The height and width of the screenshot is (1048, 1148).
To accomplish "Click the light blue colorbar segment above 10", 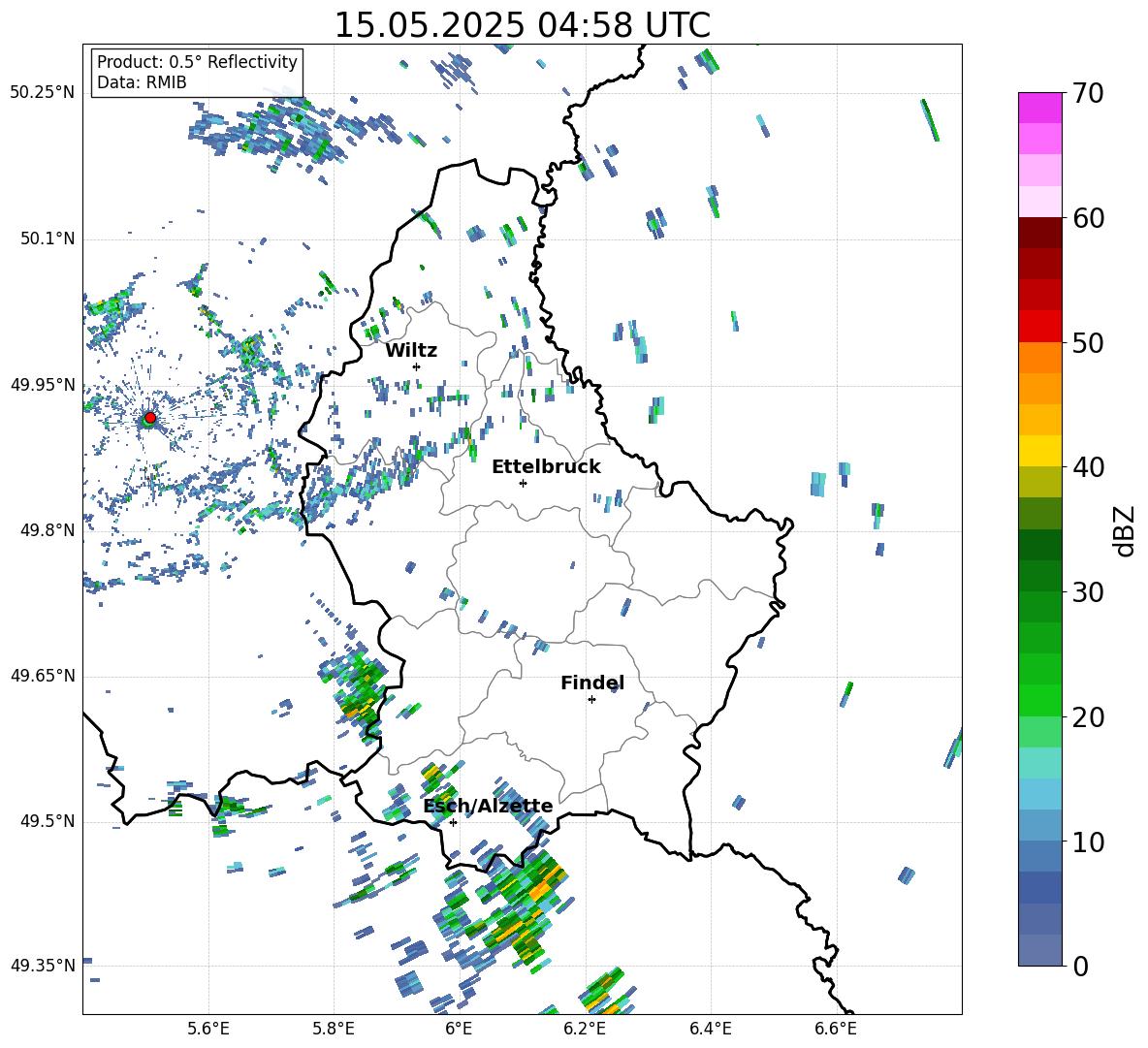I will [x=1040, y=826].
